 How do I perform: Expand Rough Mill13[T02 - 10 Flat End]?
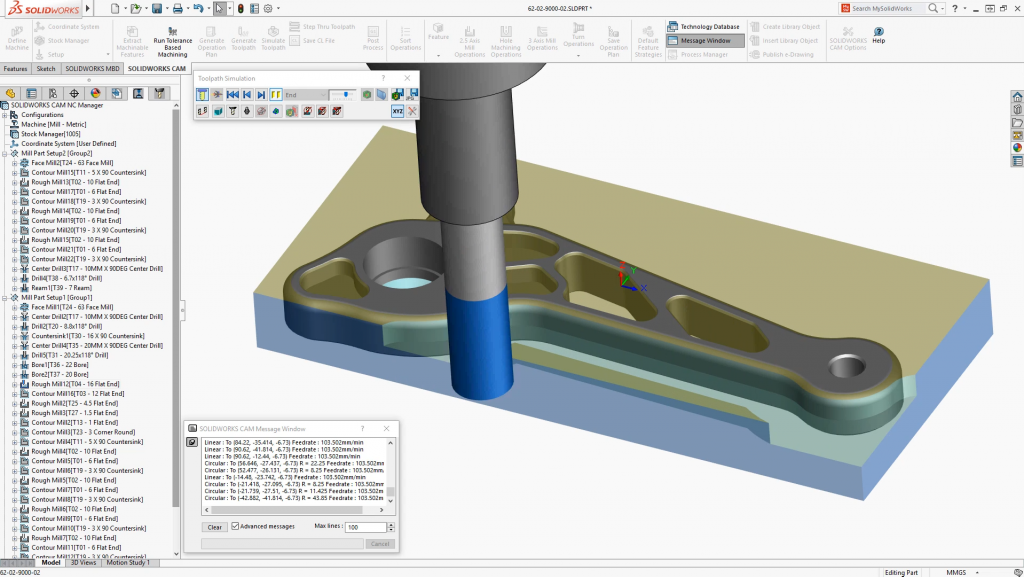[14, 182]
